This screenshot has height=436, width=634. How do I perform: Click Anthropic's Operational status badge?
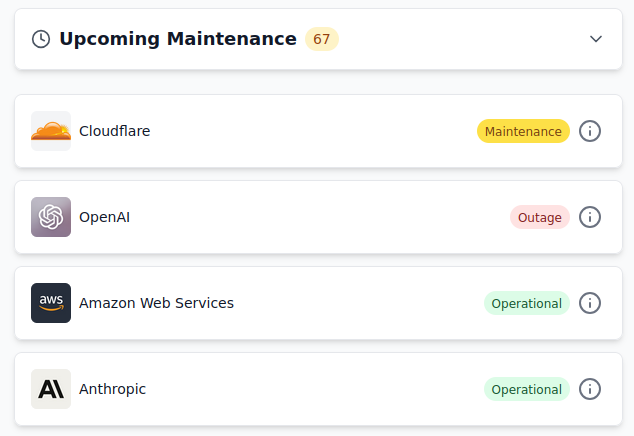(x=527, y=389)
